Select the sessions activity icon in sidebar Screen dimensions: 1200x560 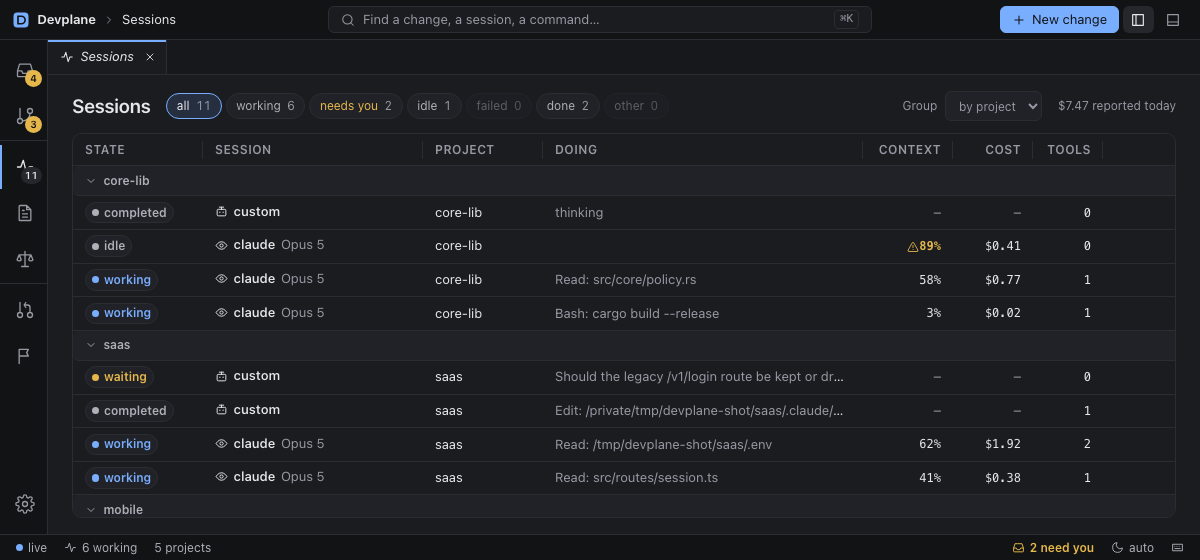25,166
